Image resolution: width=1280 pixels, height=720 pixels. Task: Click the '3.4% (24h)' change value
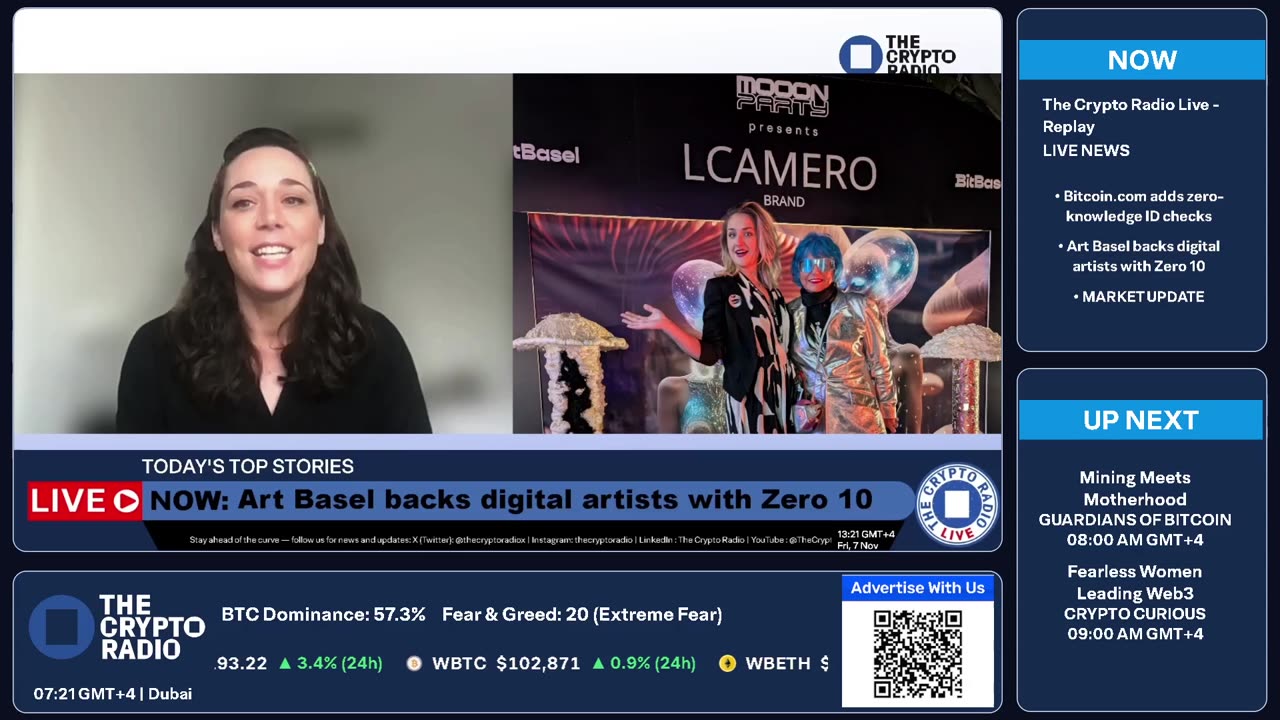tap(331, 663)
